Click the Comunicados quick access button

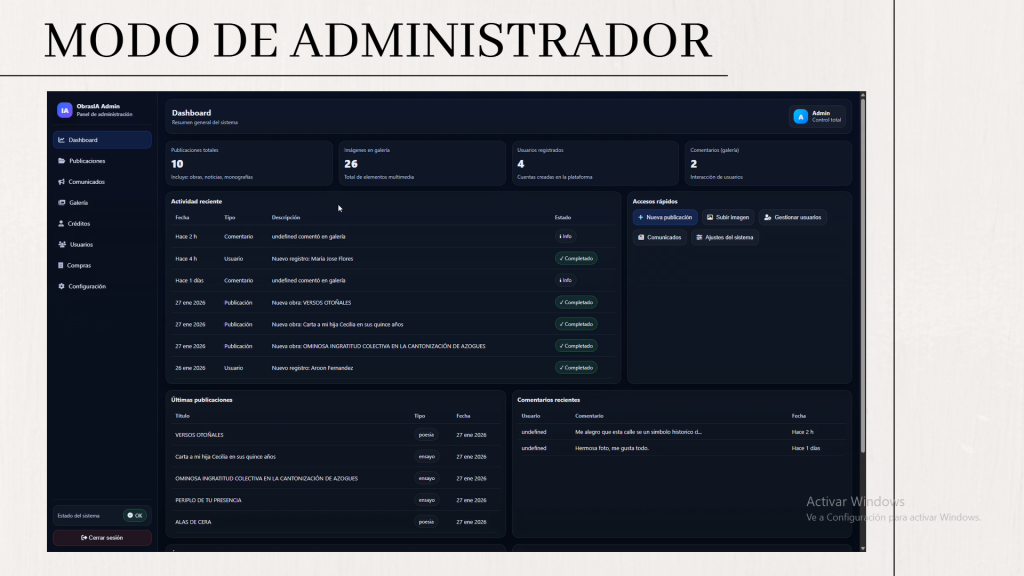[x=659, y=238]
